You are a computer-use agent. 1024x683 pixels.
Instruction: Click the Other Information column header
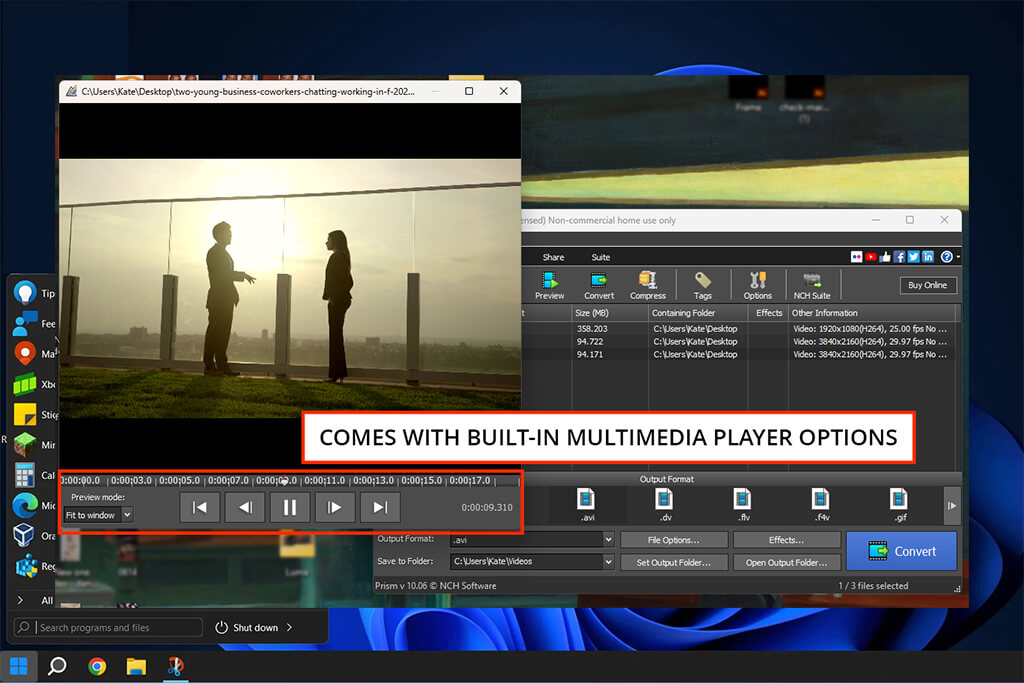tap(872, 313)
